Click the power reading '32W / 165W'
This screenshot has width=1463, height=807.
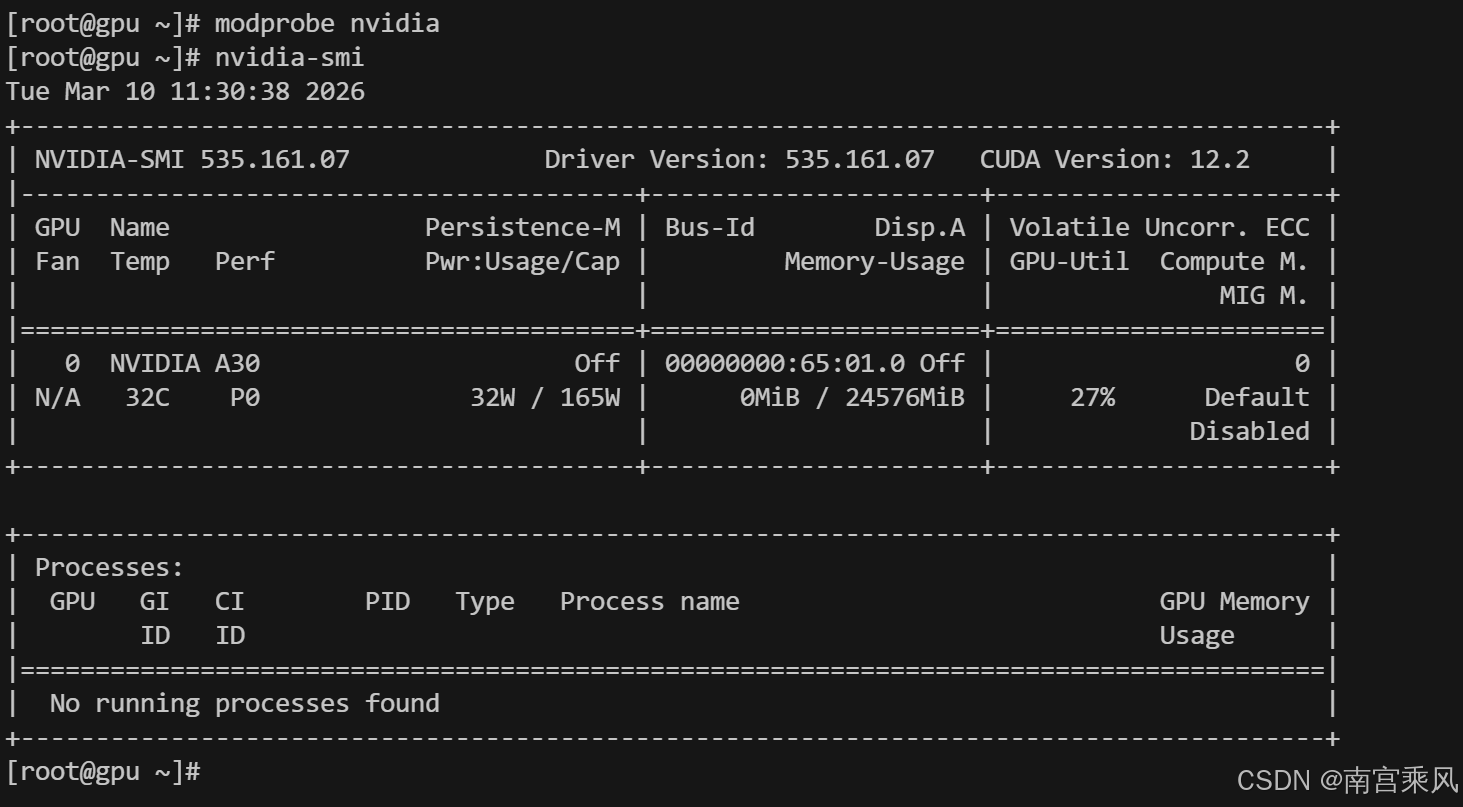545,397
